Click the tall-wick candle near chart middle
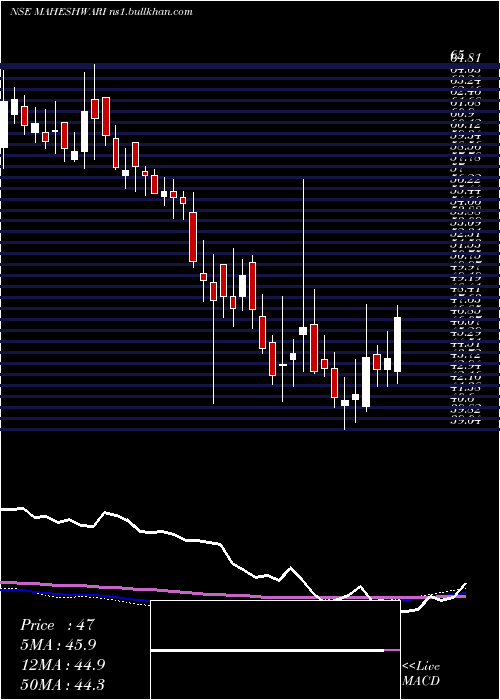Viewport: 500px width, 700px height. point(303,275)
